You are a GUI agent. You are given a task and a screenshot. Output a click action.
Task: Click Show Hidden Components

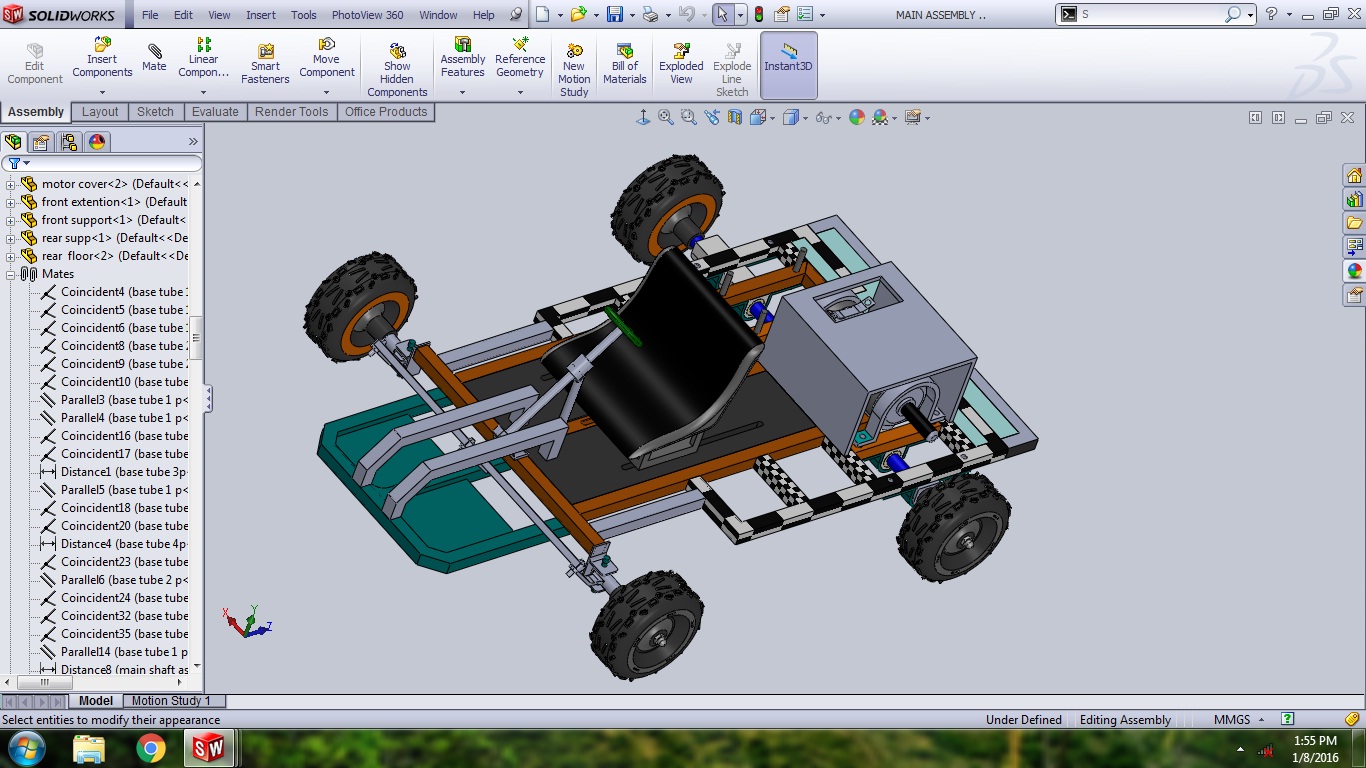(x=397, y=70)
